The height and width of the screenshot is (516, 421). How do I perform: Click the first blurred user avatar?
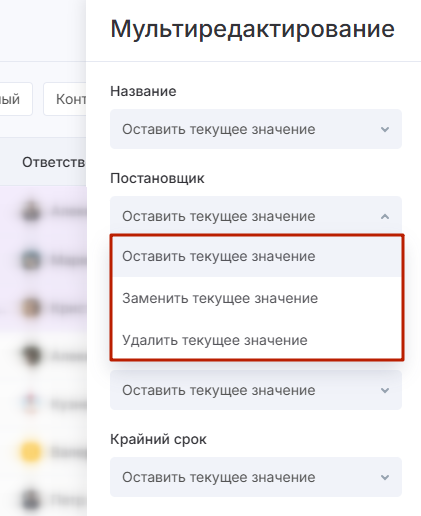point(31,211)
